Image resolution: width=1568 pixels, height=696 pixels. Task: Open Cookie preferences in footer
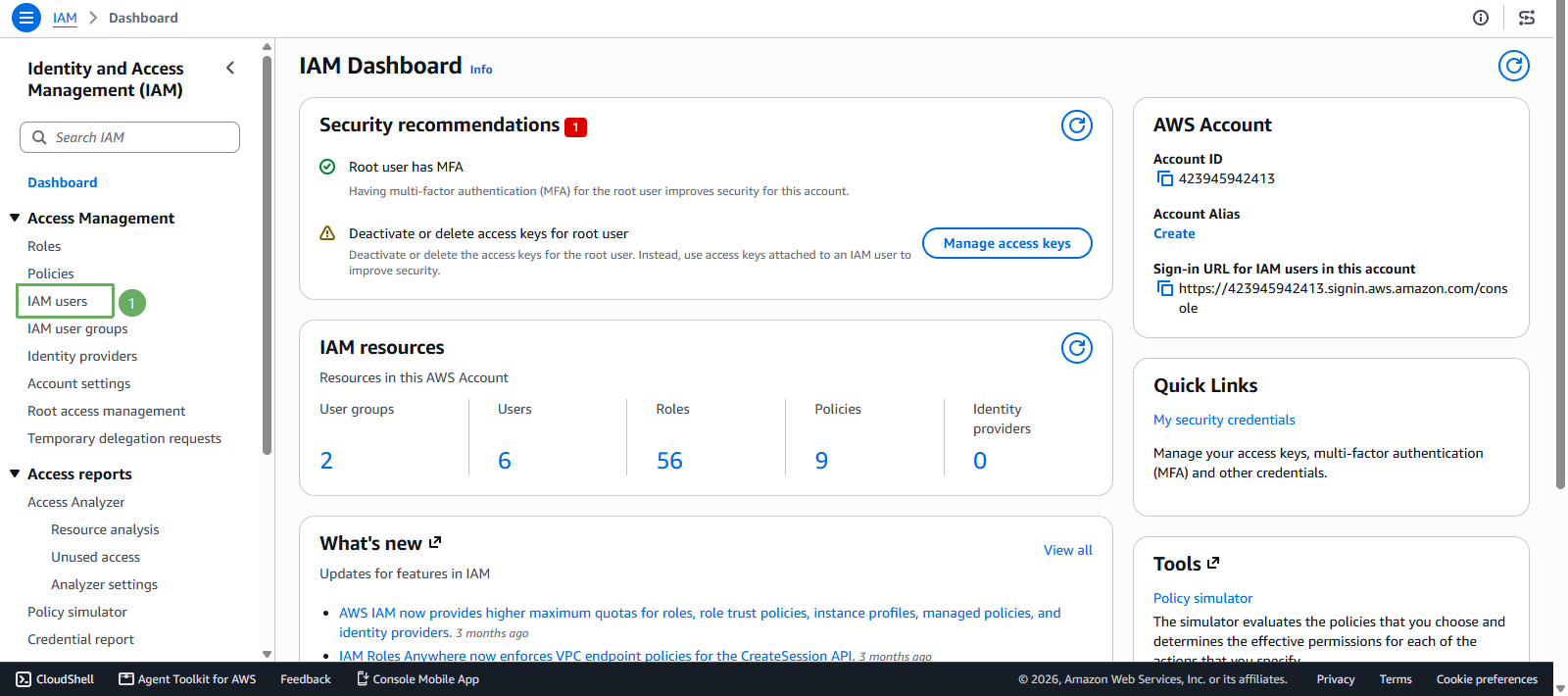(x=1487, y=679)
